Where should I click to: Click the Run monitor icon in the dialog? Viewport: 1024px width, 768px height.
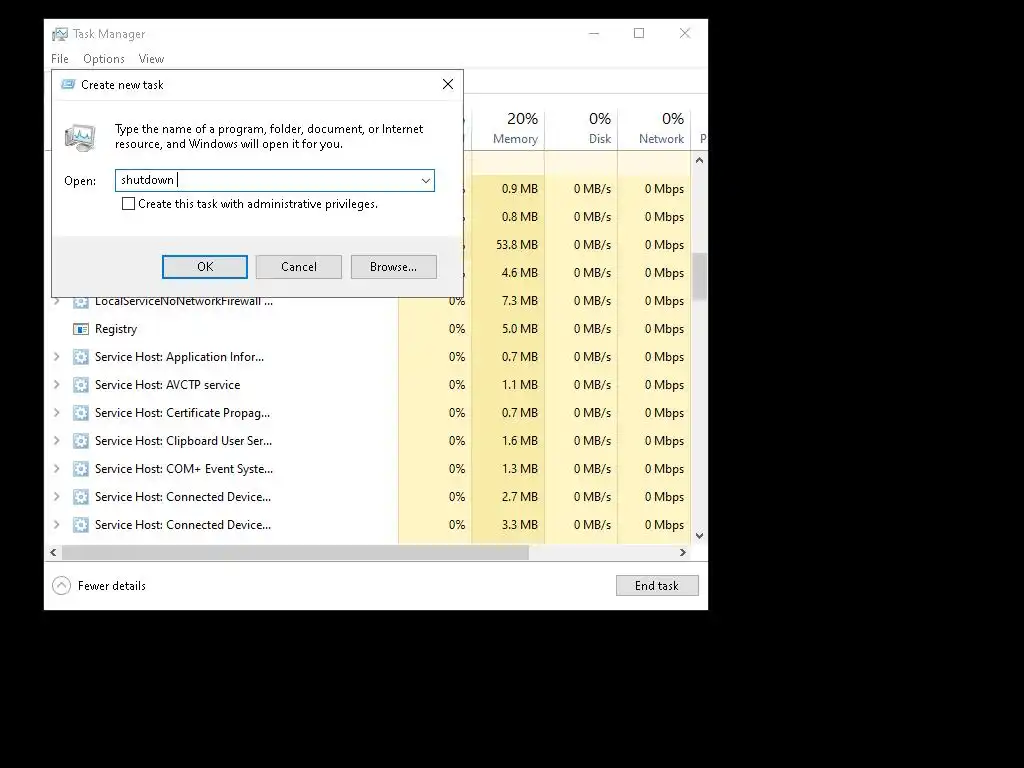[80, 138]
